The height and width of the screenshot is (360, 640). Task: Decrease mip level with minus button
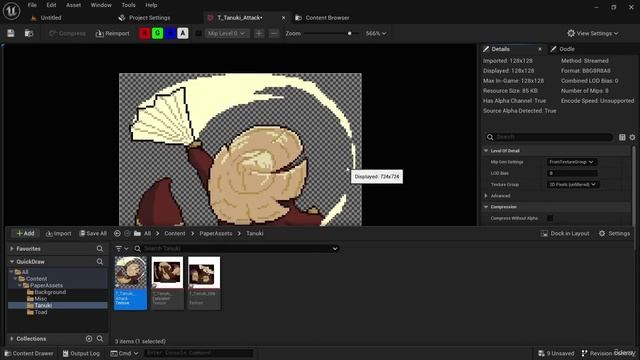pyautogui.click(x=274, y=33)
